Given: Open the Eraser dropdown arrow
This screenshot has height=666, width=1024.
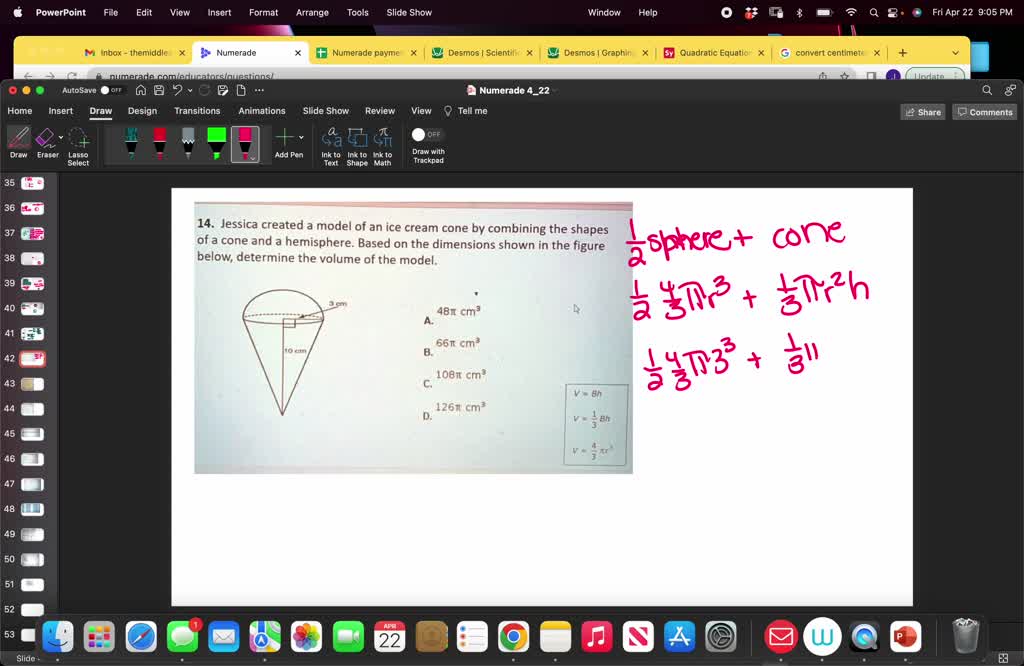Looking at the screenshot, I should coord(60,137).
